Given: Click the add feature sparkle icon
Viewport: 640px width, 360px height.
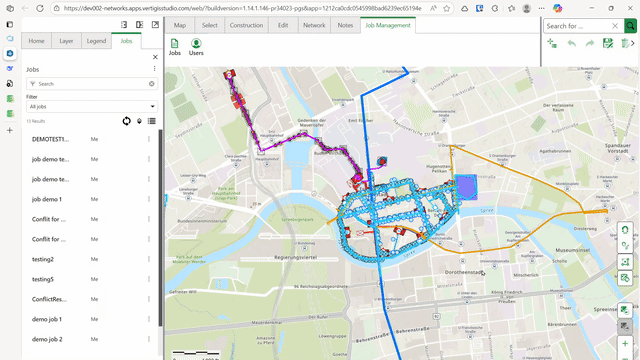Looking at the screenshot, I should pyautogui.click(x=552, y=43).
